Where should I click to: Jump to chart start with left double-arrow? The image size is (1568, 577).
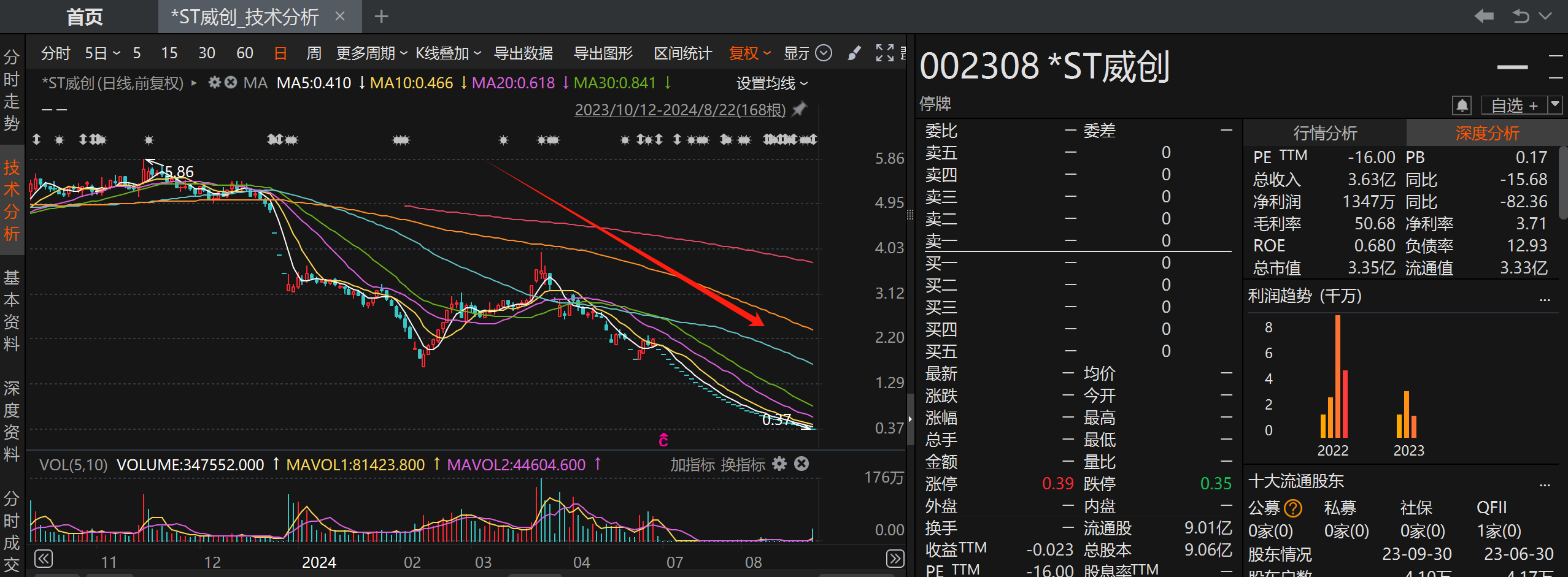(44, 559)
